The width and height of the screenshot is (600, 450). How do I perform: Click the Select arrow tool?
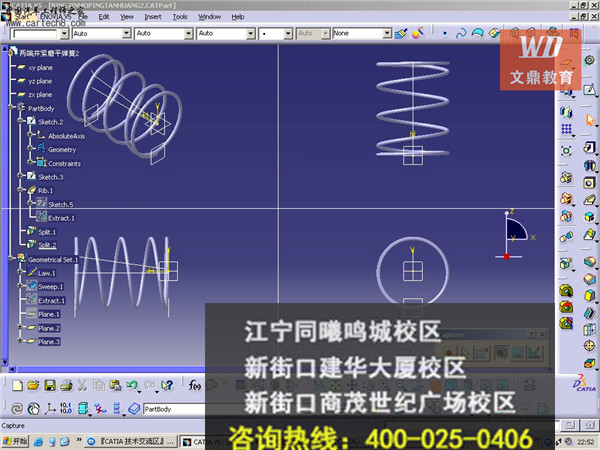(590, 120)
